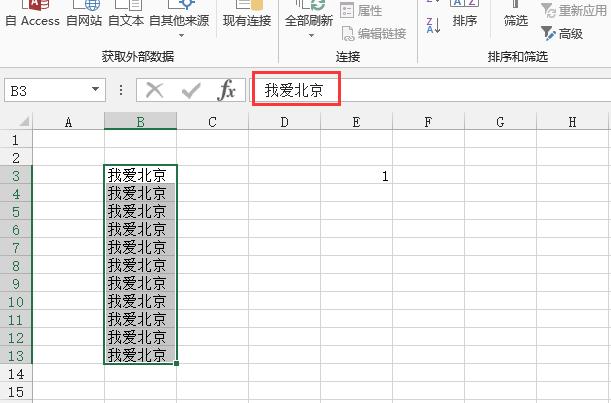Image resolution: width=611 pixels, height=403 pixels.
Task: Open the Sort (排序) dialog
Action: pyautogui.click(x=465, y=16)
